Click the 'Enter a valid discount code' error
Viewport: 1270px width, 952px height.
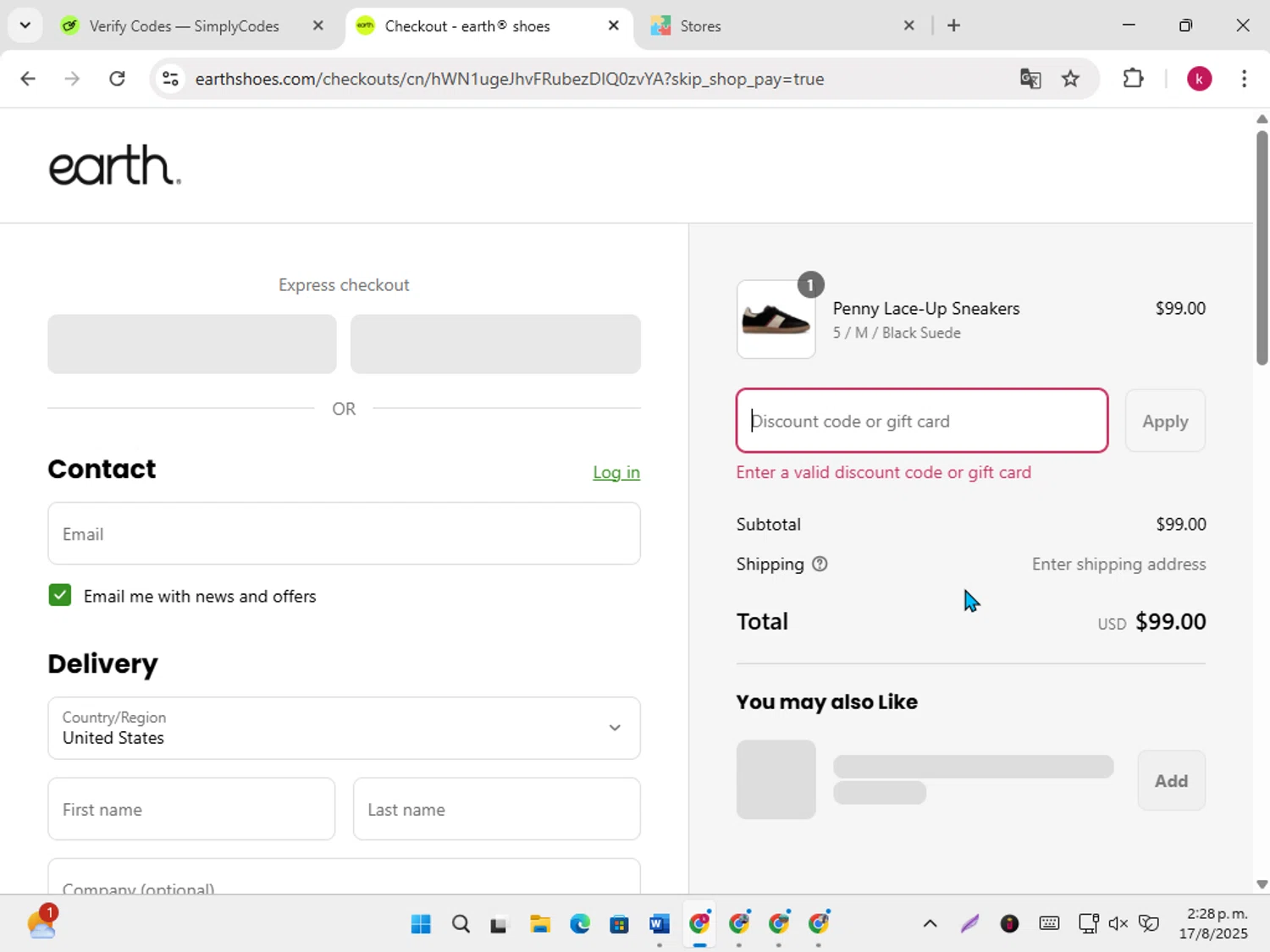pyautogui.click(x=884, y=472)
